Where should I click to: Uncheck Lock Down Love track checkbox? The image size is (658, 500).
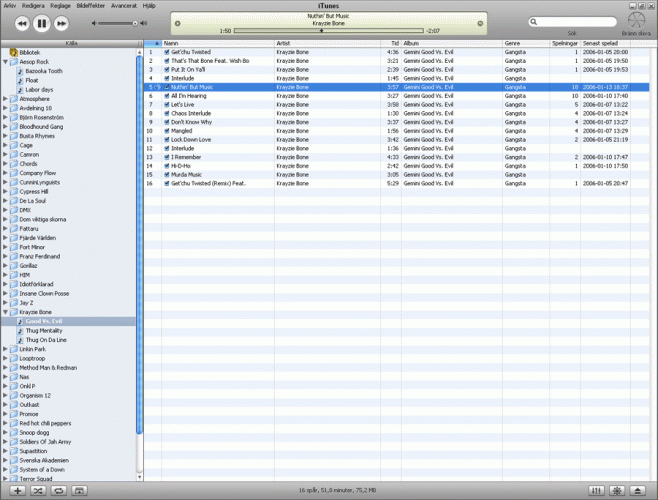(167, 140)
